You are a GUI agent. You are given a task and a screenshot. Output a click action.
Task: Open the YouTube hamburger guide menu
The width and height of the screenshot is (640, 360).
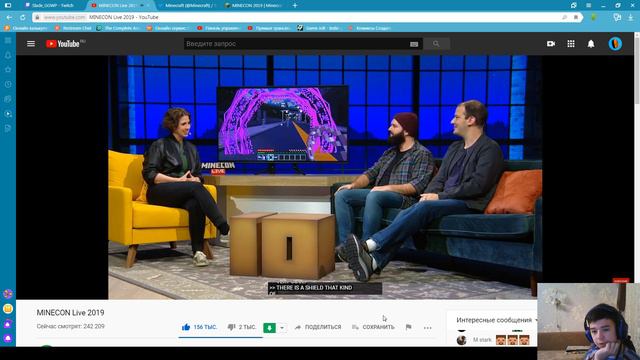(31, 44)
